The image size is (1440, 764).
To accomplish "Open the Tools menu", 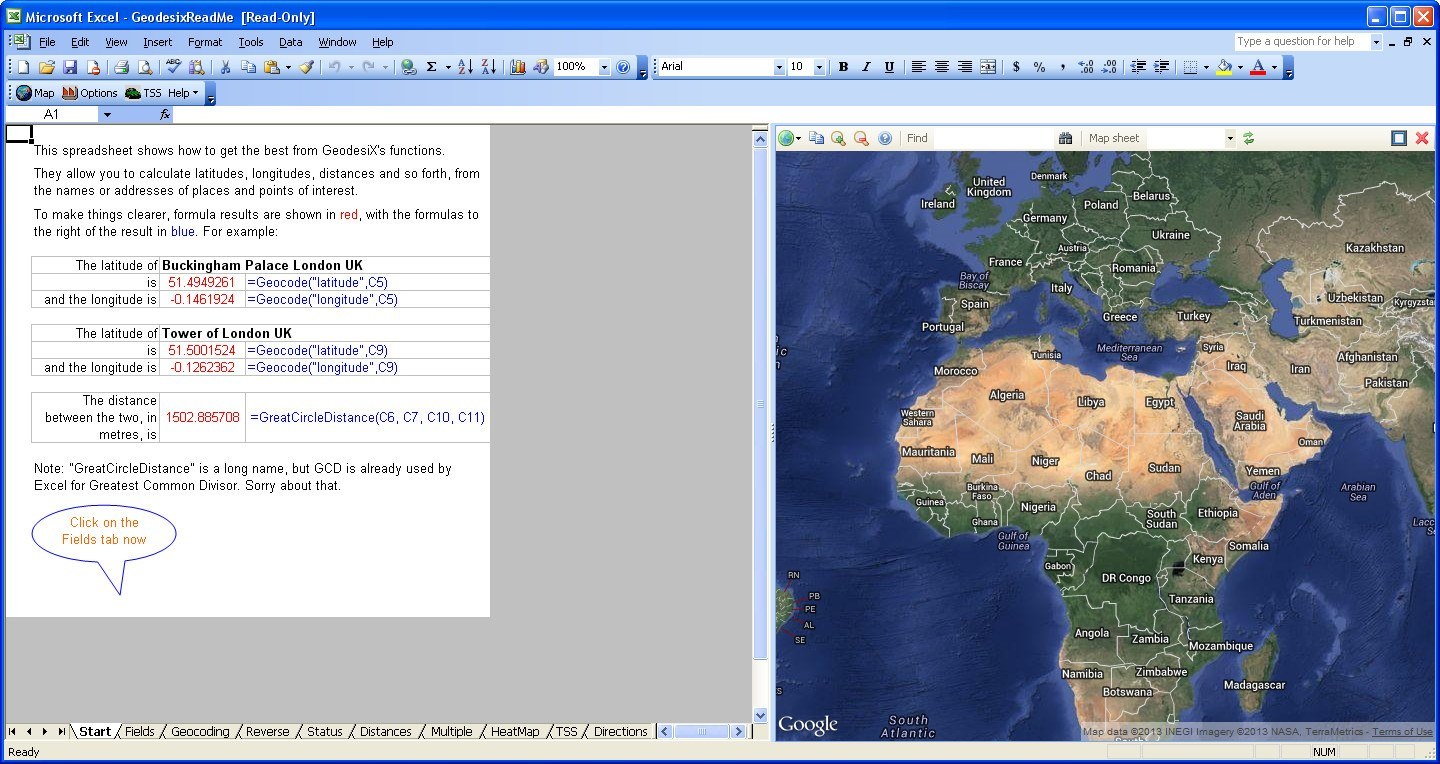I will pyautogui.click(x=251, y=42).
